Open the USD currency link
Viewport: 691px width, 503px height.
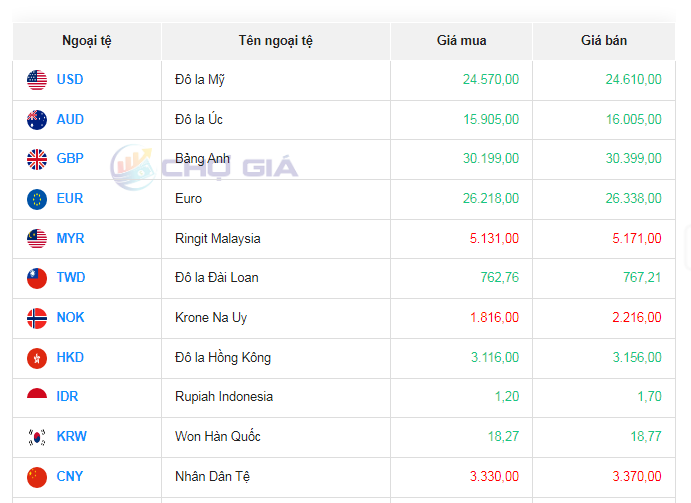(x=70, y=79)
